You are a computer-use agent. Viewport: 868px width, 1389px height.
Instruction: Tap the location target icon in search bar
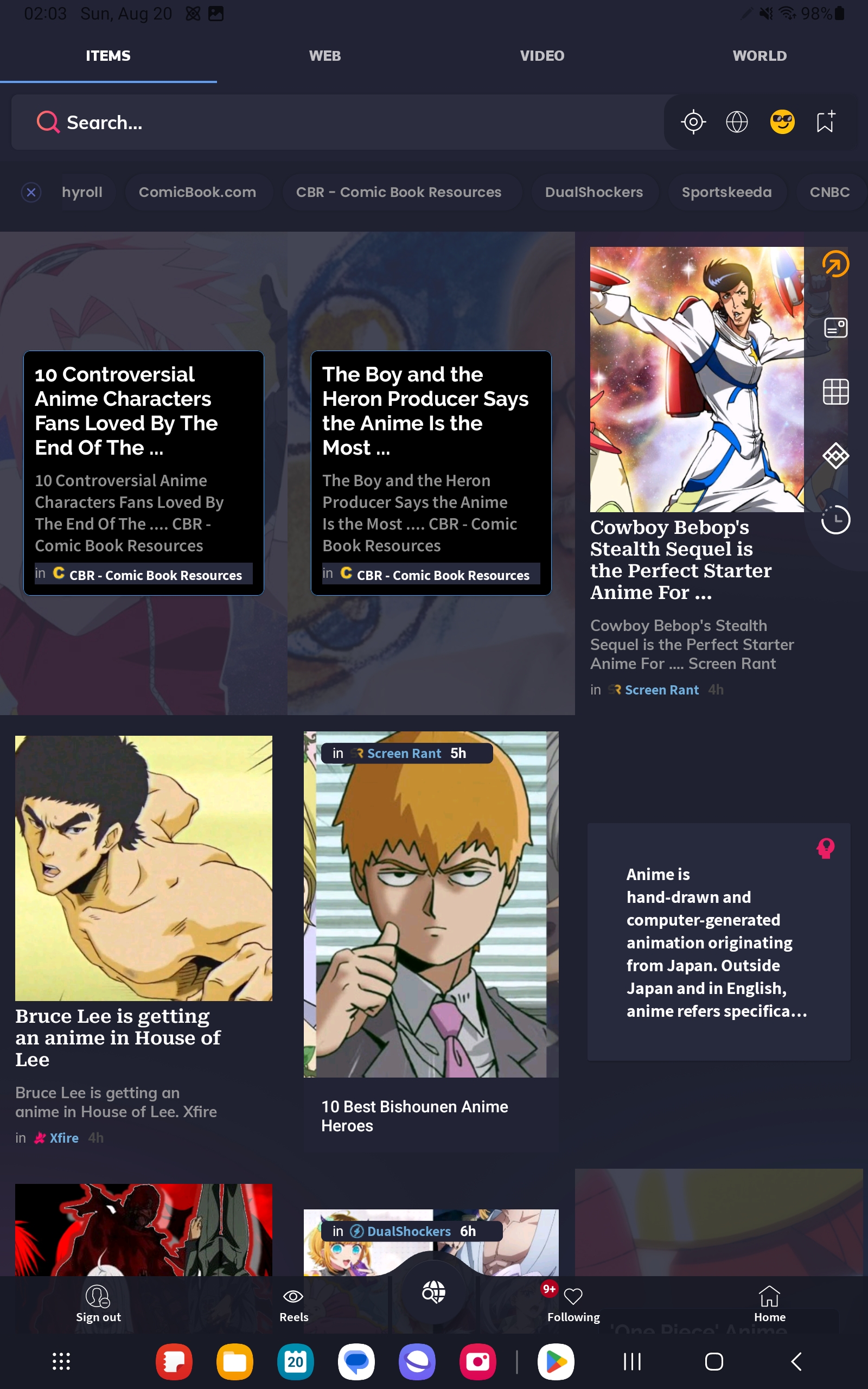pyautogui.click(x=693, y=122)
